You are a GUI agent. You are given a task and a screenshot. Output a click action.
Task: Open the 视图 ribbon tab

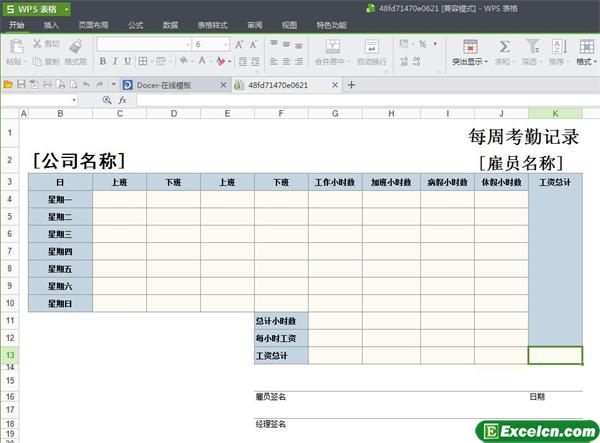click(289, 25)
